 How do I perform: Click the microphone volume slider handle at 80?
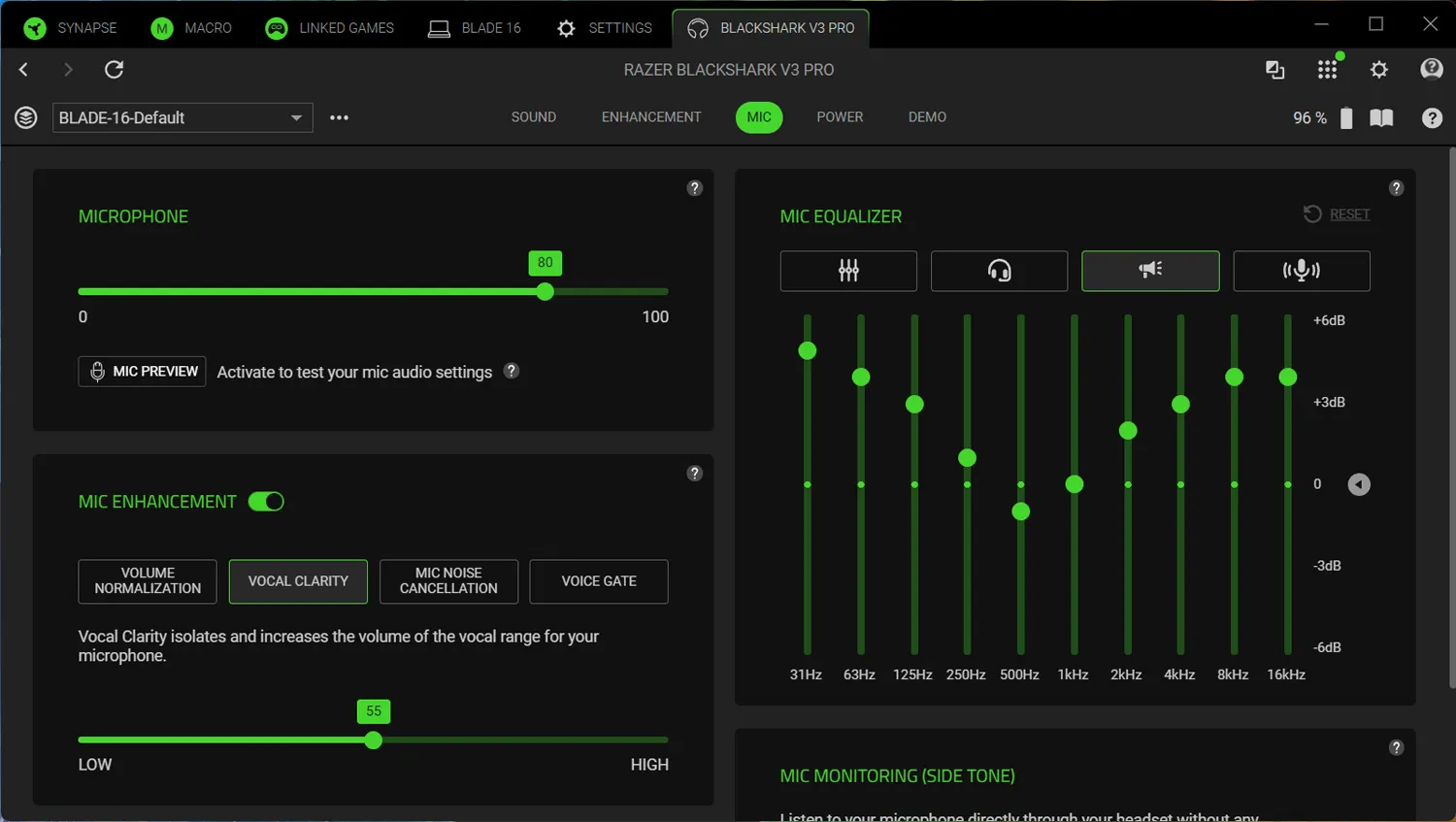pos(546,291)
